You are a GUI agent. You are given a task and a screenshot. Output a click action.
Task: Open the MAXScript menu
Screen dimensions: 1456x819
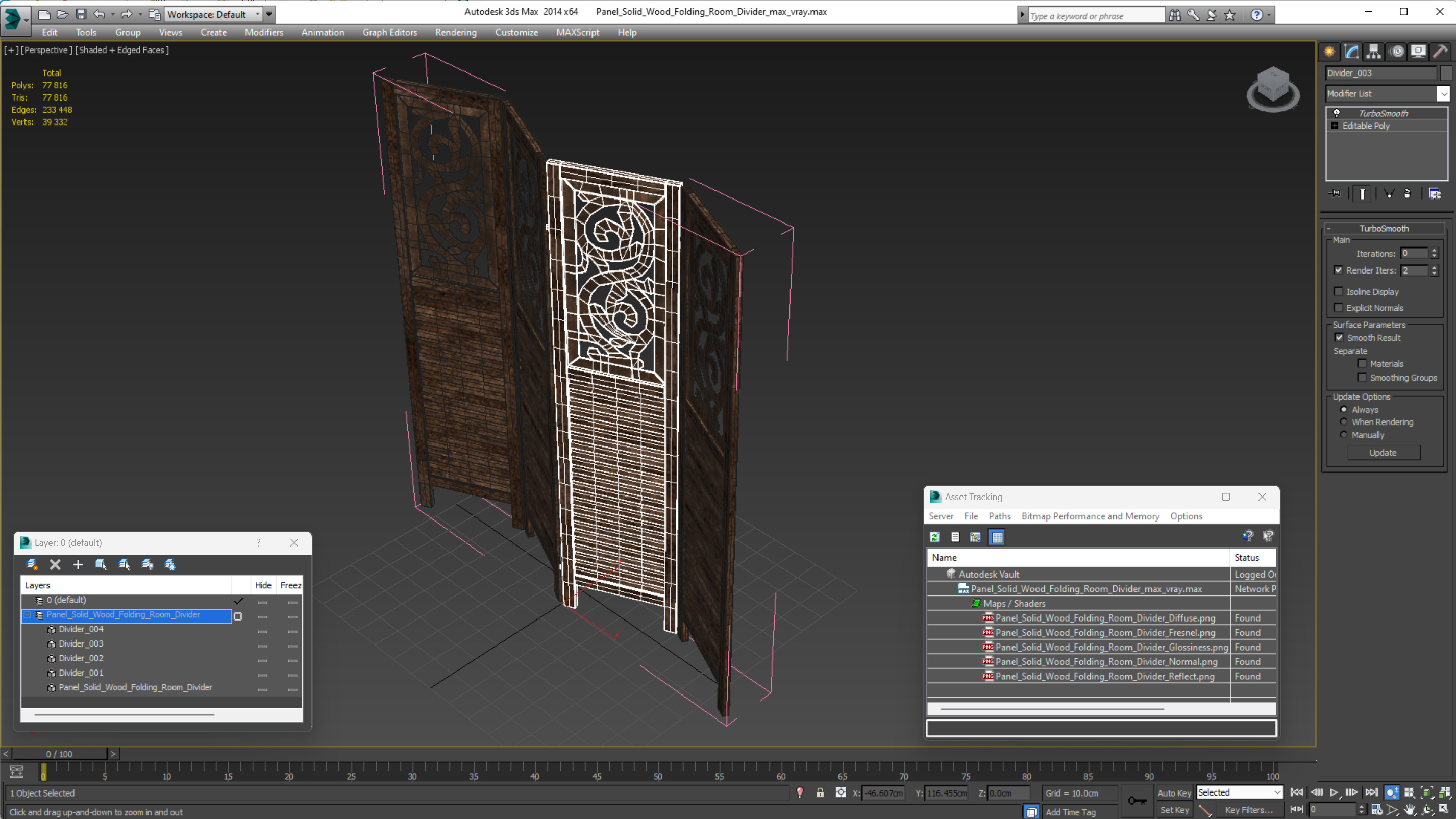(577, 32)
